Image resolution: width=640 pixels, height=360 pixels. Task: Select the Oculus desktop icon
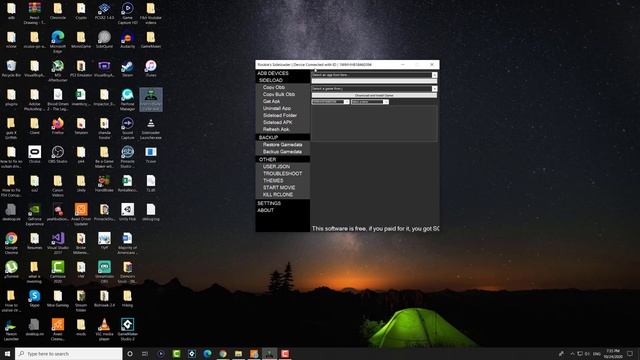pyautogui.click(x=34, y=155)
